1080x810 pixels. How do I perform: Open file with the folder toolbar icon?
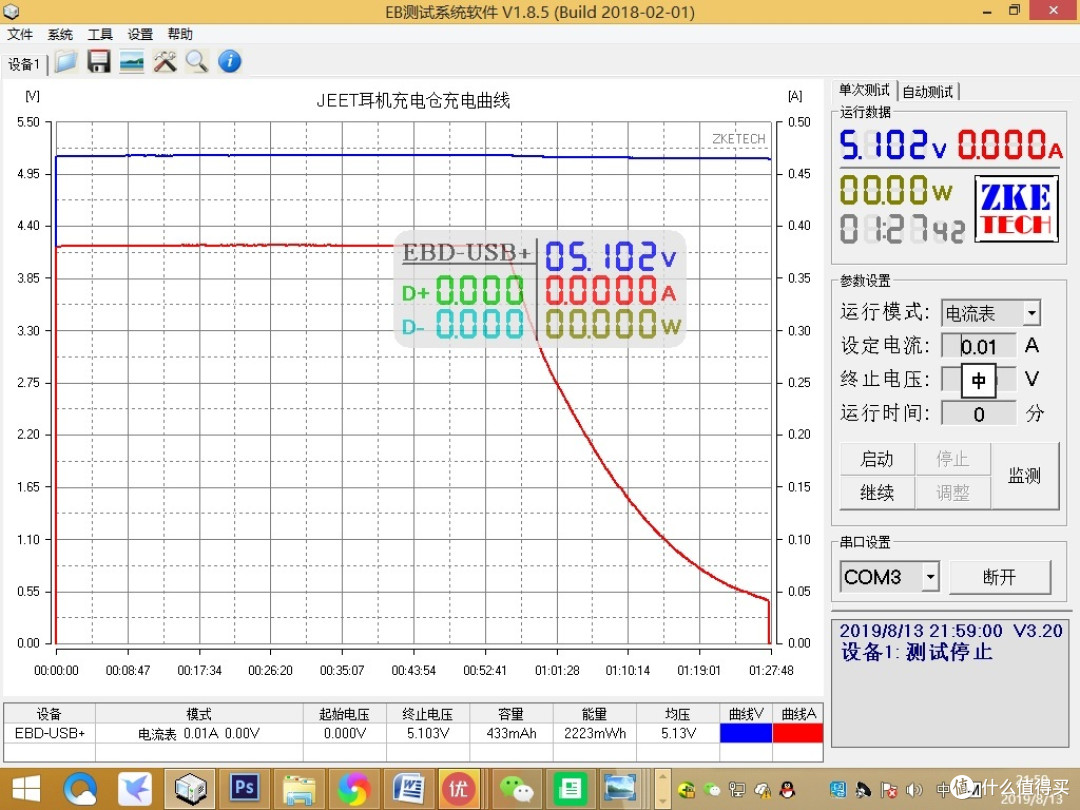[66, 62]
